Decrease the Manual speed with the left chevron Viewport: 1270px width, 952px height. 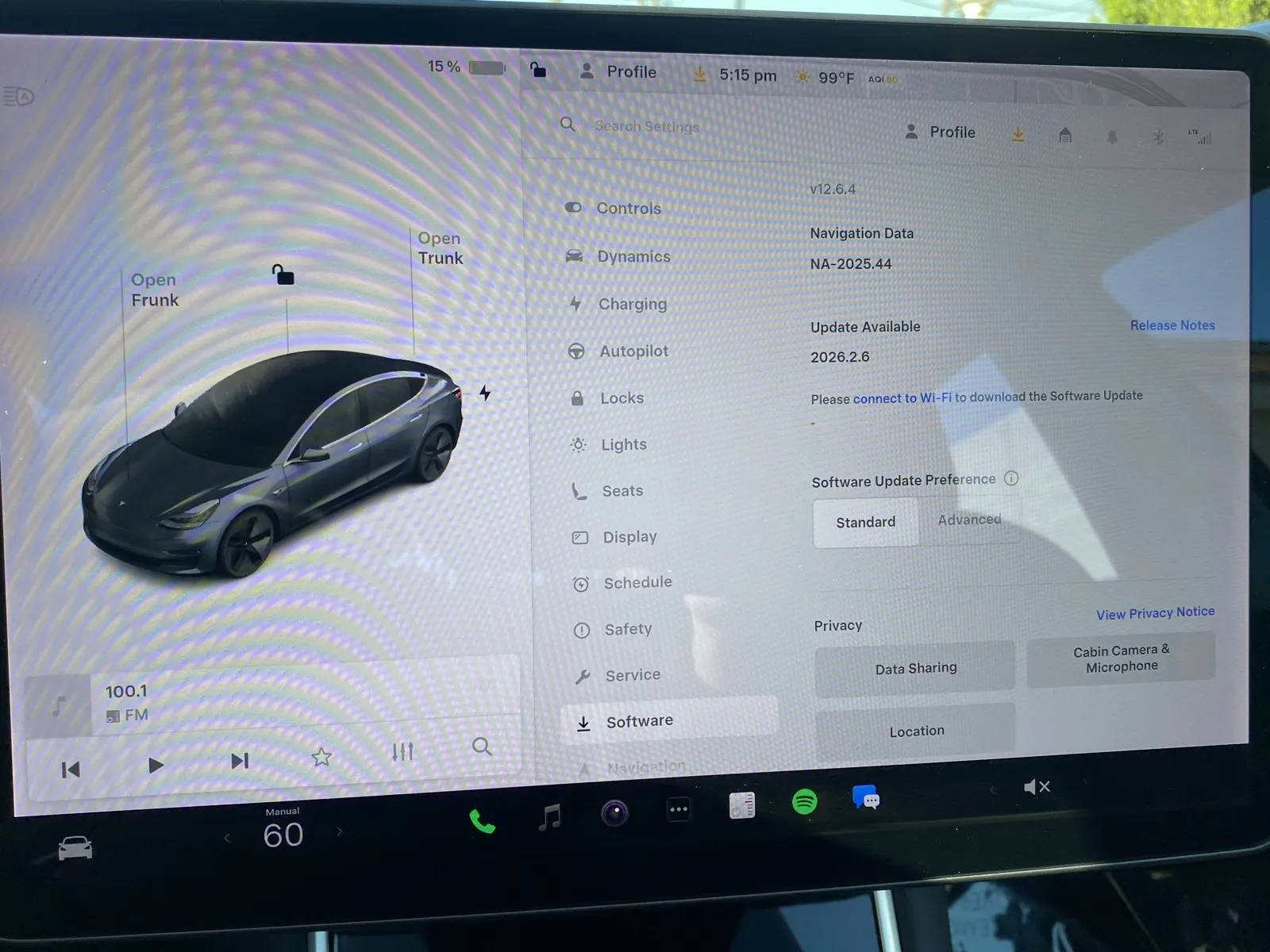(x=228, y=837)
